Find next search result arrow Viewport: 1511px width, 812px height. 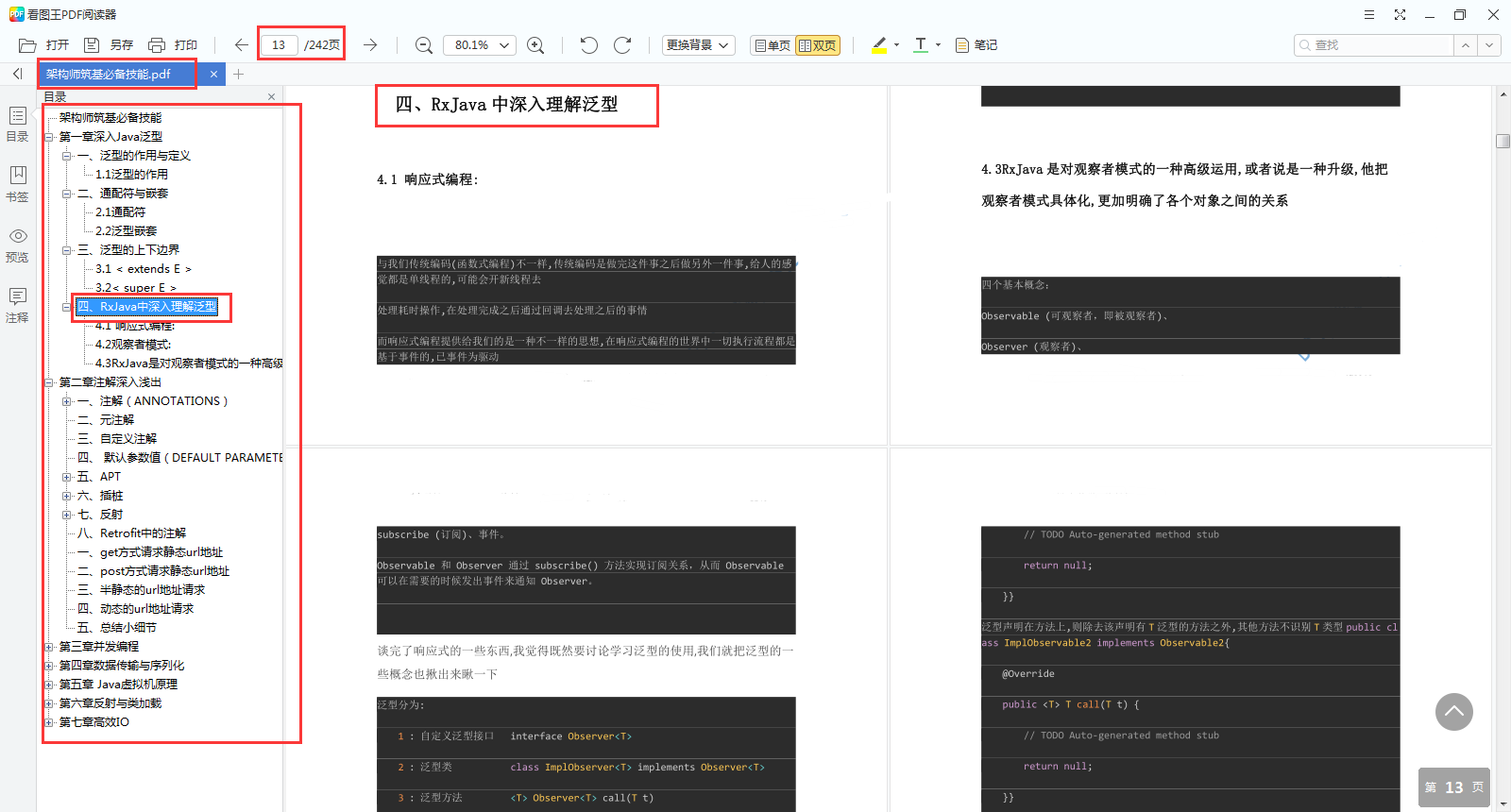pos(1489,45)
